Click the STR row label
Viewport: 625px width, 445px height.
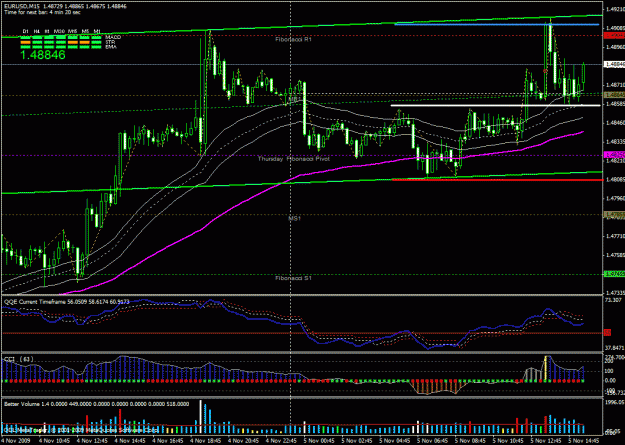click(109, 42)
